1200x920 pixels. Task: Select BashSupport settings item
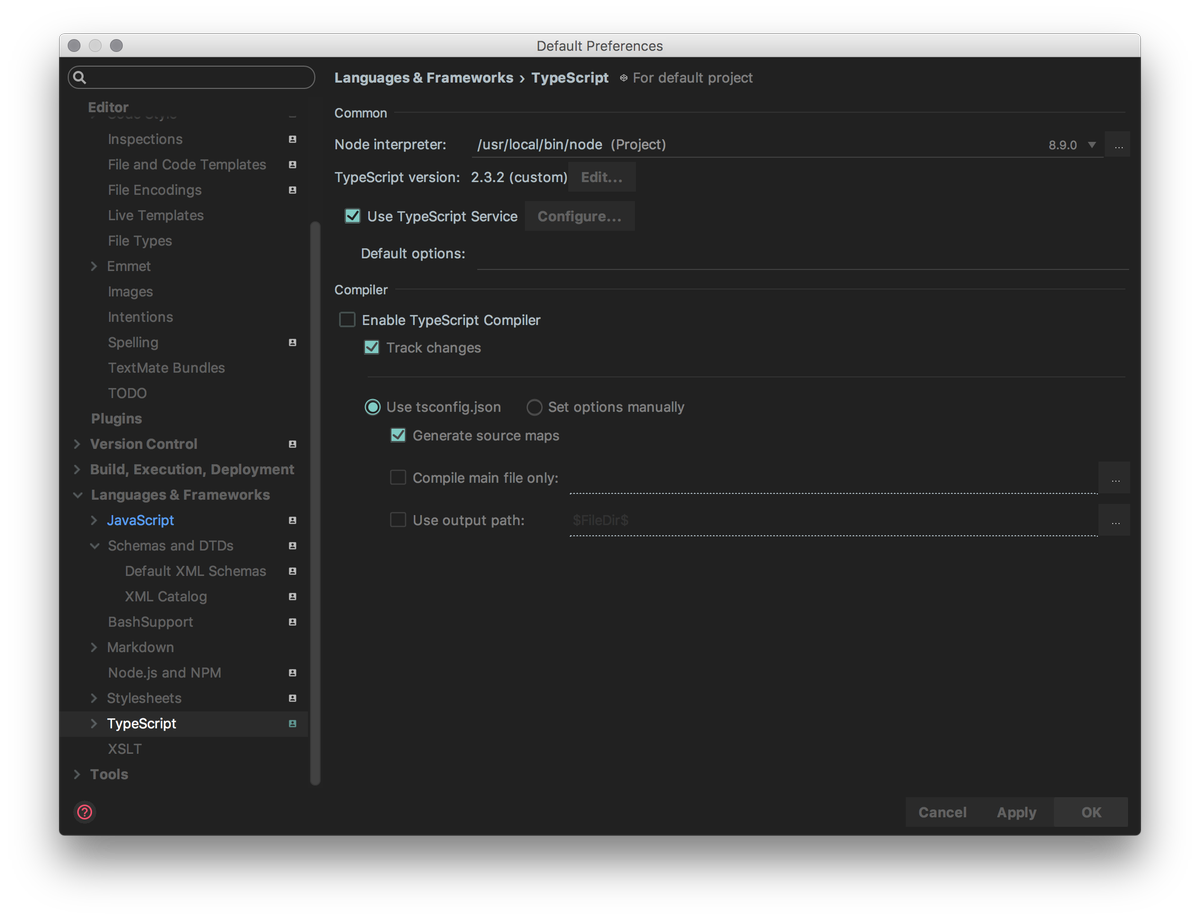pos(150,622)
